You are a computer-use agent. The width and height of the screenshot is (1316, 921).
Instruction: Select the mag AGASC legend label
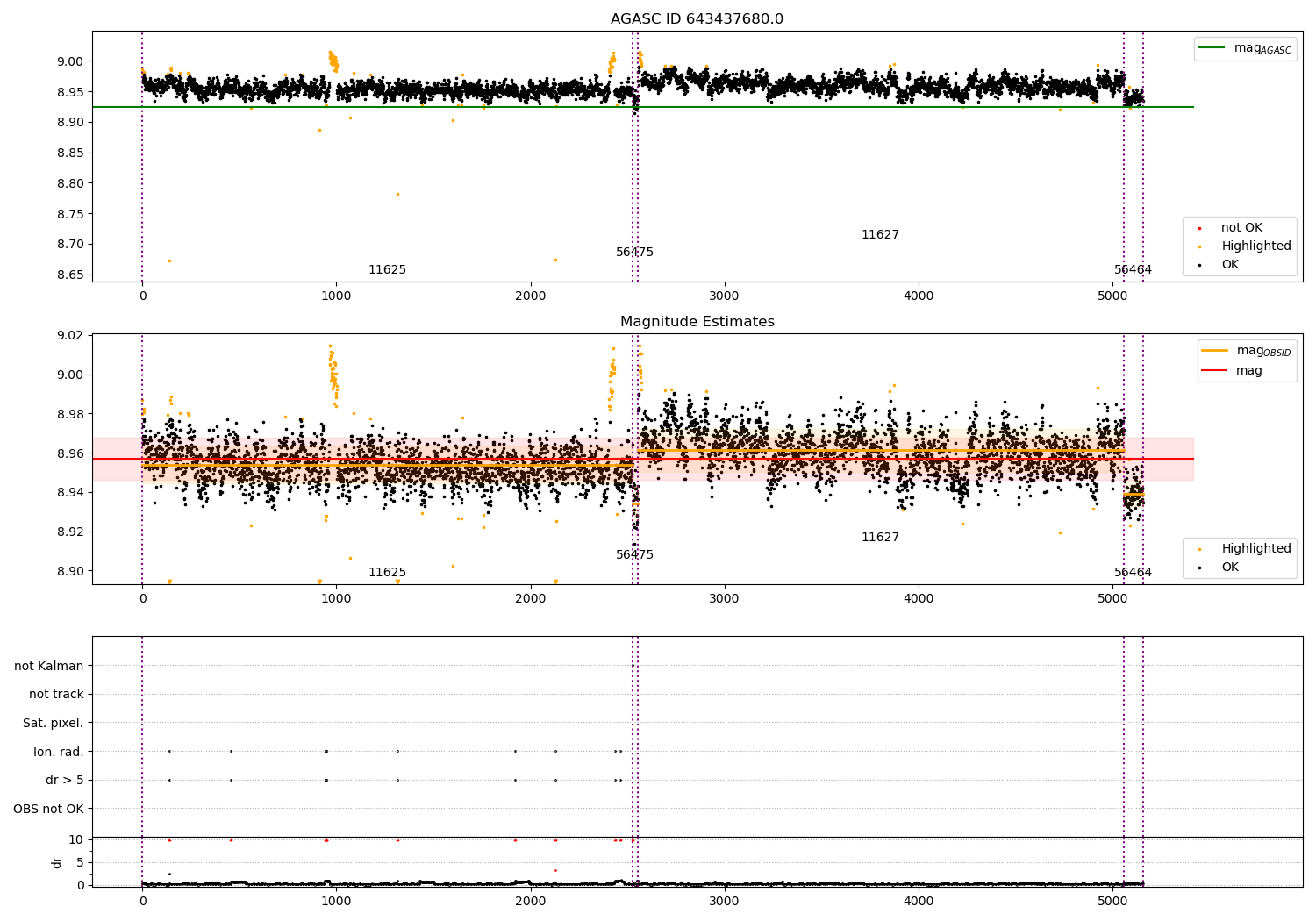point(1262,48)
